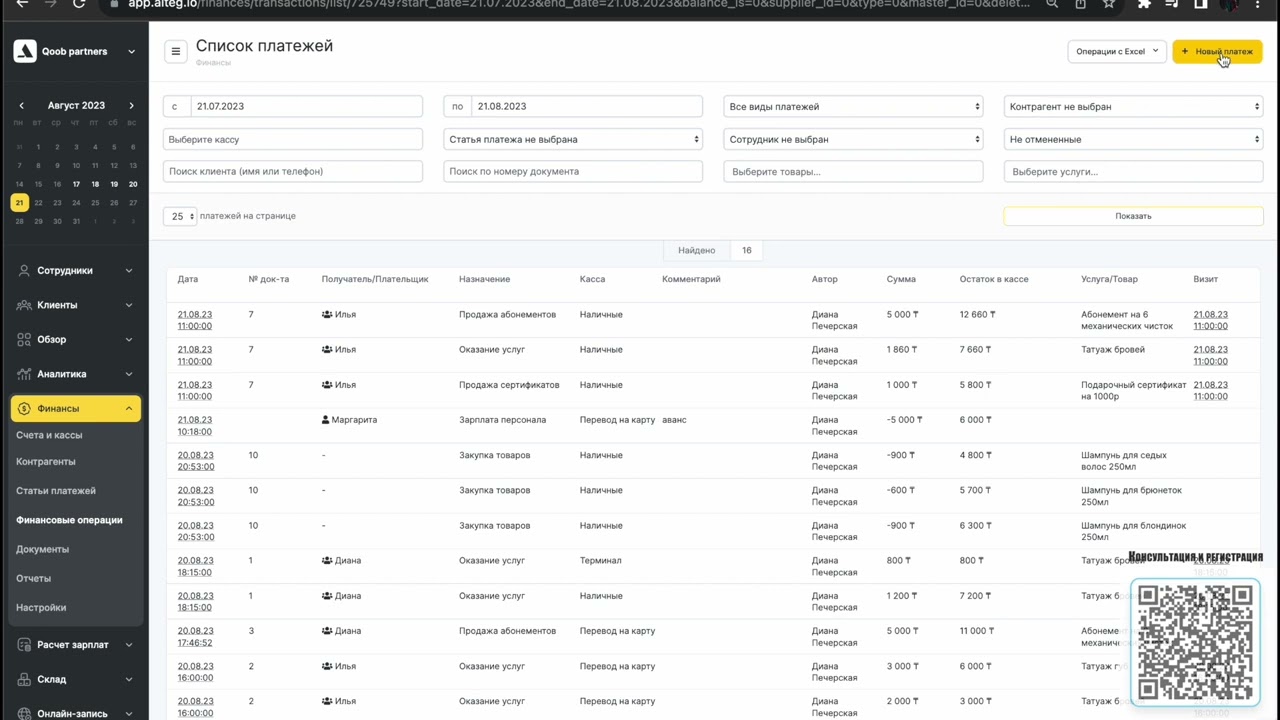This screenshot has height=720, width=1280.
Task: Go to previous month in calendar
Action: [22, 105]
